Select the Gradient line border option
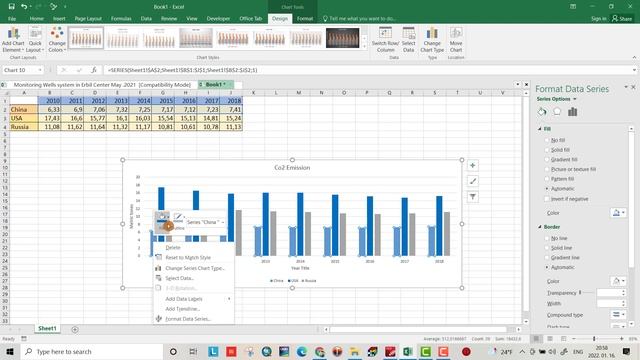Viewport: 640px width, 360px height. (547, 258)
